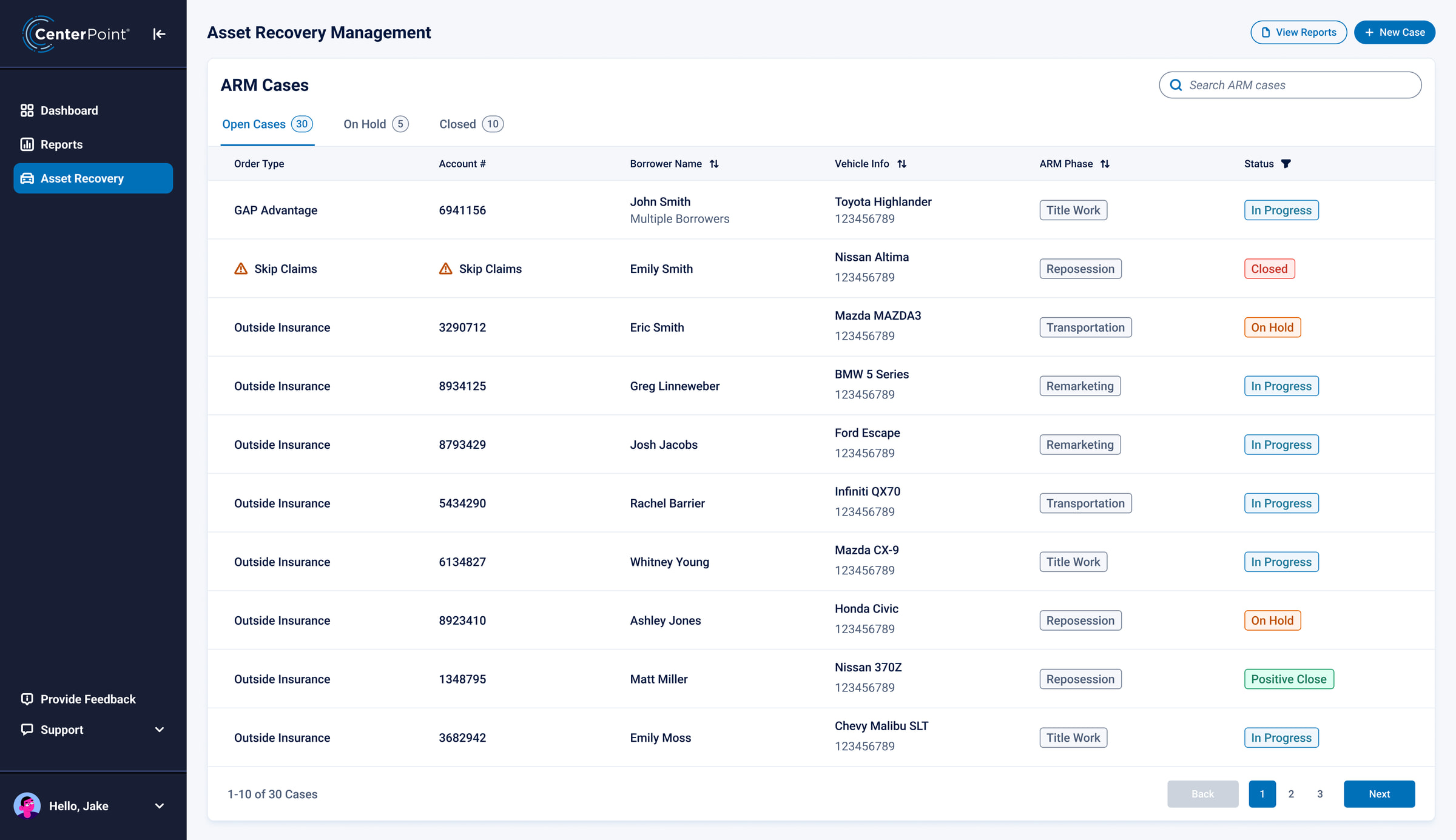Image resolution: width=1456 pixels, height=840 pixels.
Task: Click the warning icon in Account # column
Action: tap(446, 269)
